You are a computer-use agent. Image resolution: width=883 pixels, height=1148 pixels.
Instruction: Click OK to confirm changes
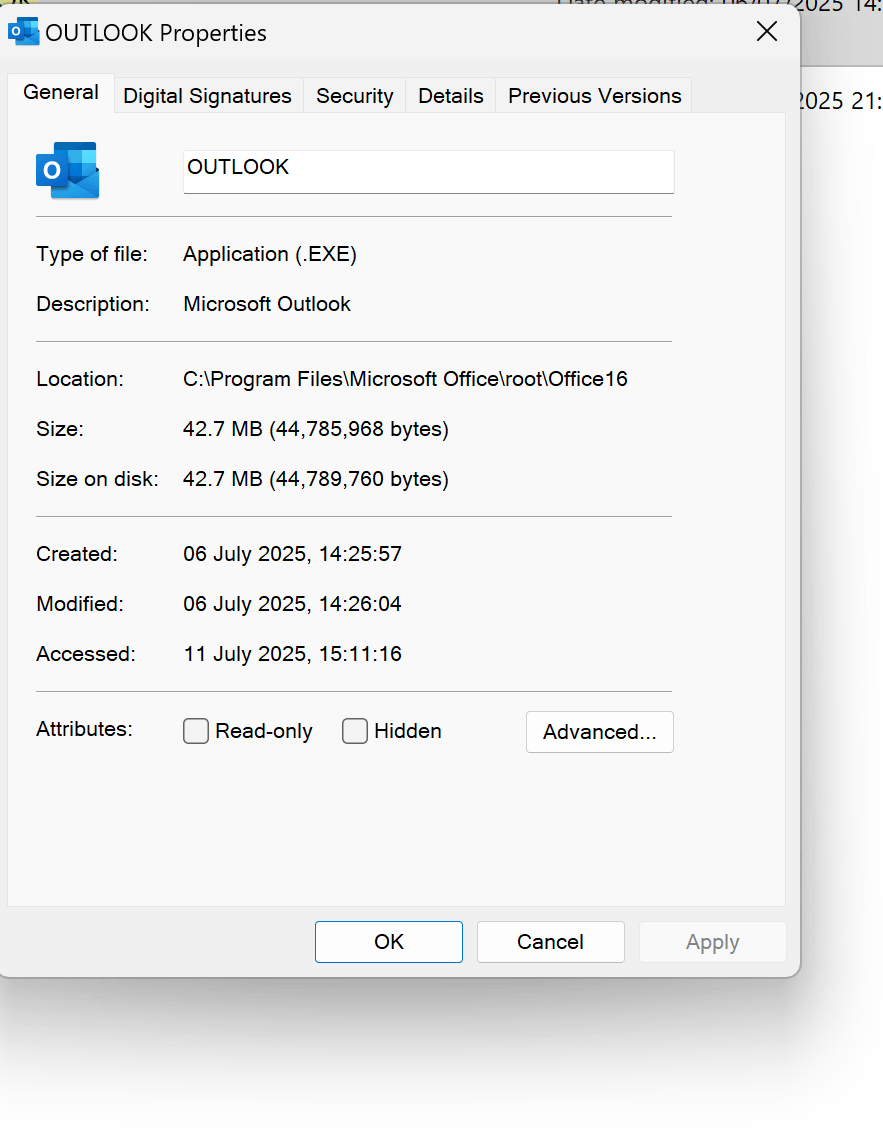tap(388, 941)
